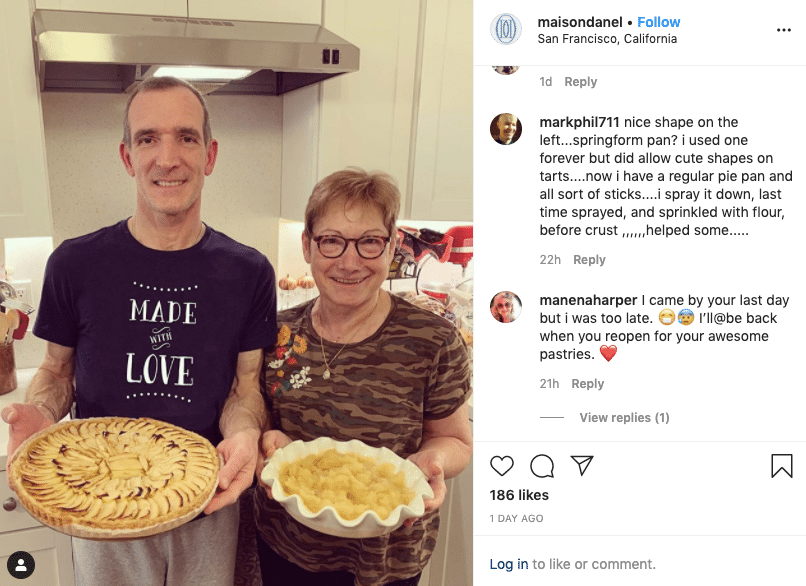Image resolution: width=806 pixels, height=586 pixels.
Task: Like the post with the heart icon
Action: pos(502,466)
